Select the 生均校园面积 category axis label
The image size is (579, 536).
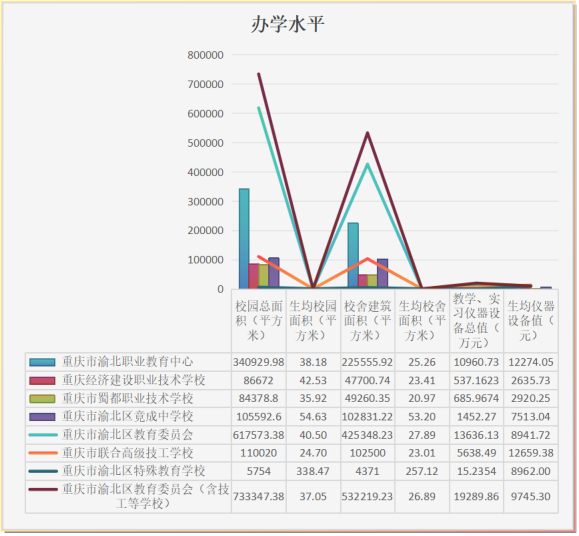tap(313, 320)
